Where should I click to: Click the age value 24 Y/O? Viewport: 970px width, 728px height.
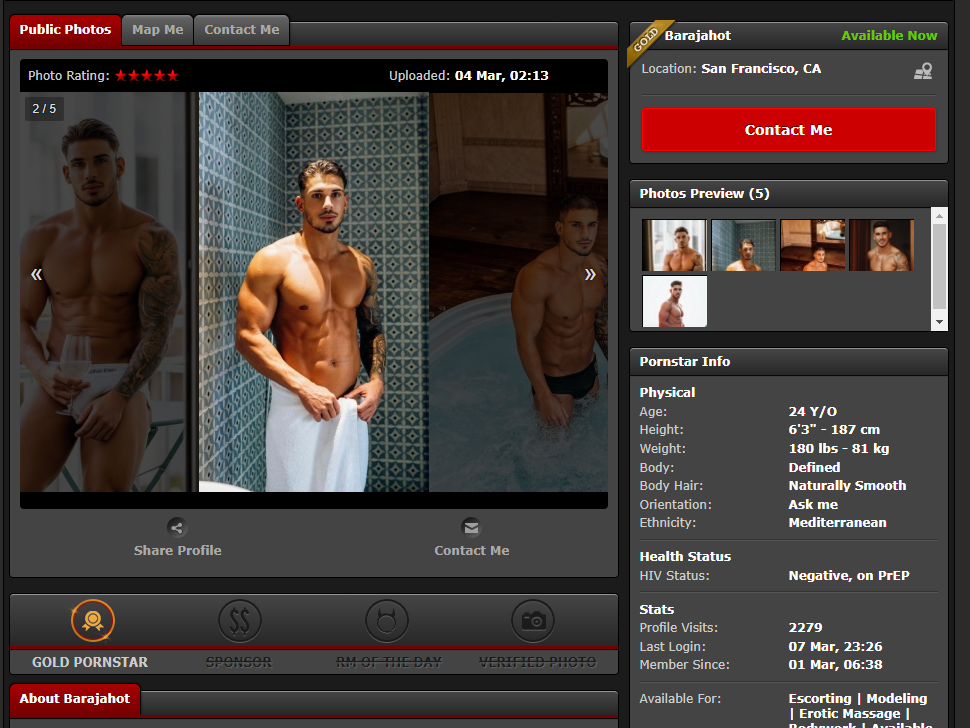tap(813, 412)
